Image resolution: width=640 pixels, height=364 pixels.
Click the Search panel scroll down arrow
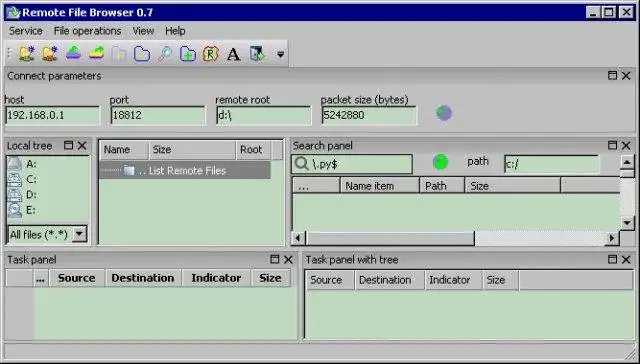627,223
